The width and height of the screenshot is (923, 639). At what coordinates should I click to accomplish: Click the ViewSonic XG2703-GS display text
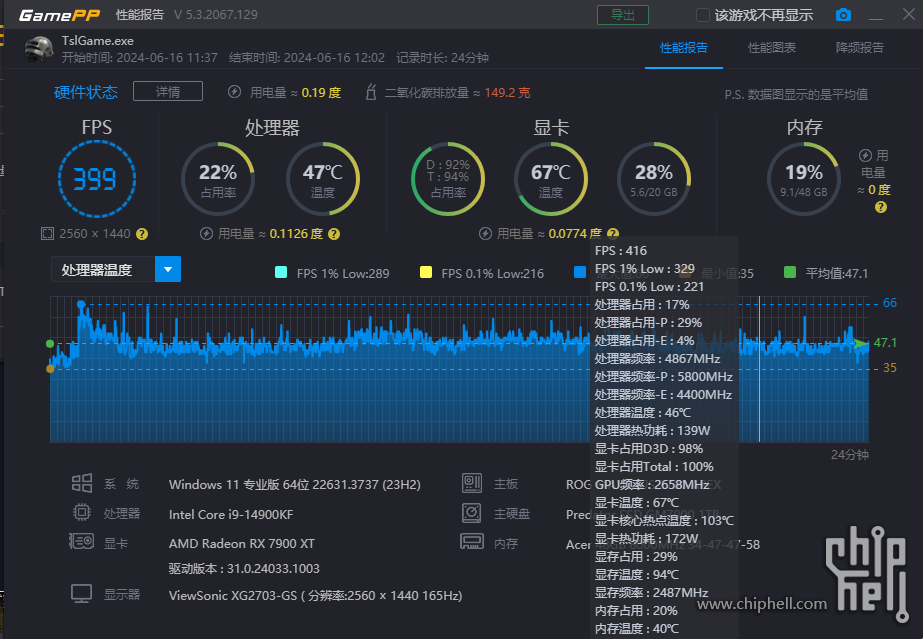pyautogui.click(x=315, y=595)
